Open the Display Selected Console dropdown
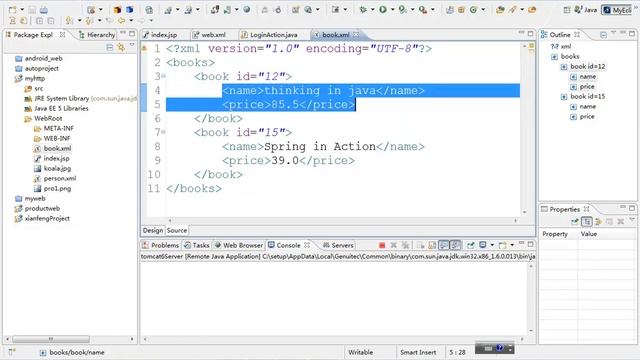This screenshot has width=640, height=360. [x=492, y=245]
